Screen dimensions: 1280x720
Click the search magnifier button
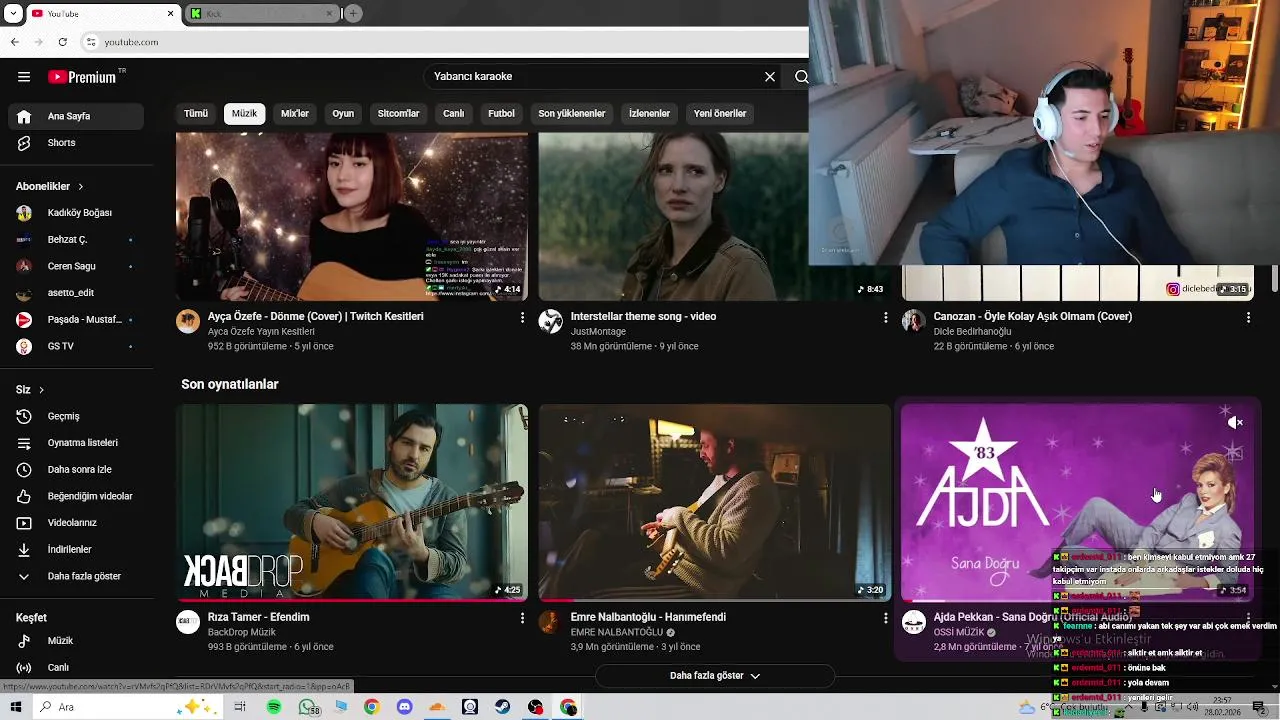coord(801,77)
